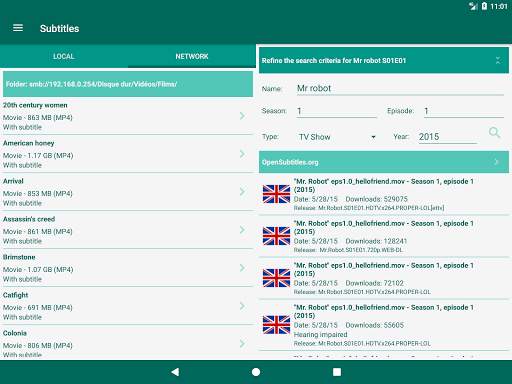Open the Brimstone movie chevron

pos(242,268)
